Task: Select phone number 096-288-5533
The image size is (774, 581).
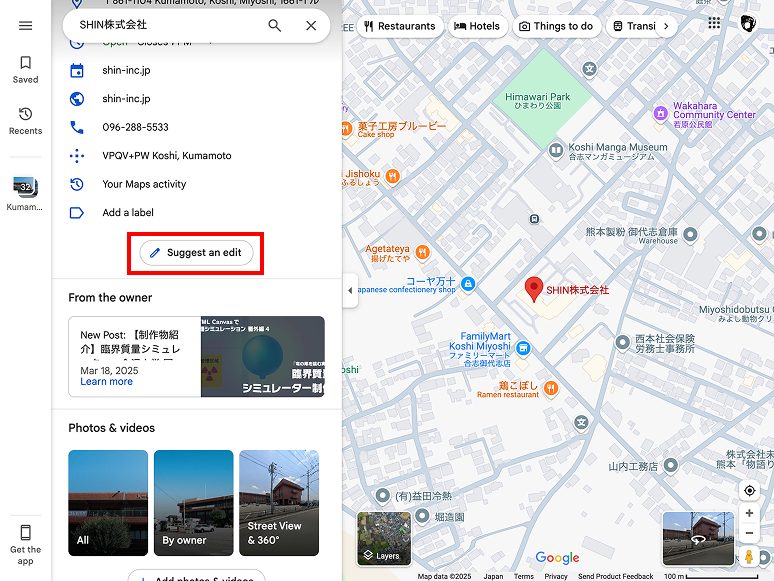Action: point(135,127)
